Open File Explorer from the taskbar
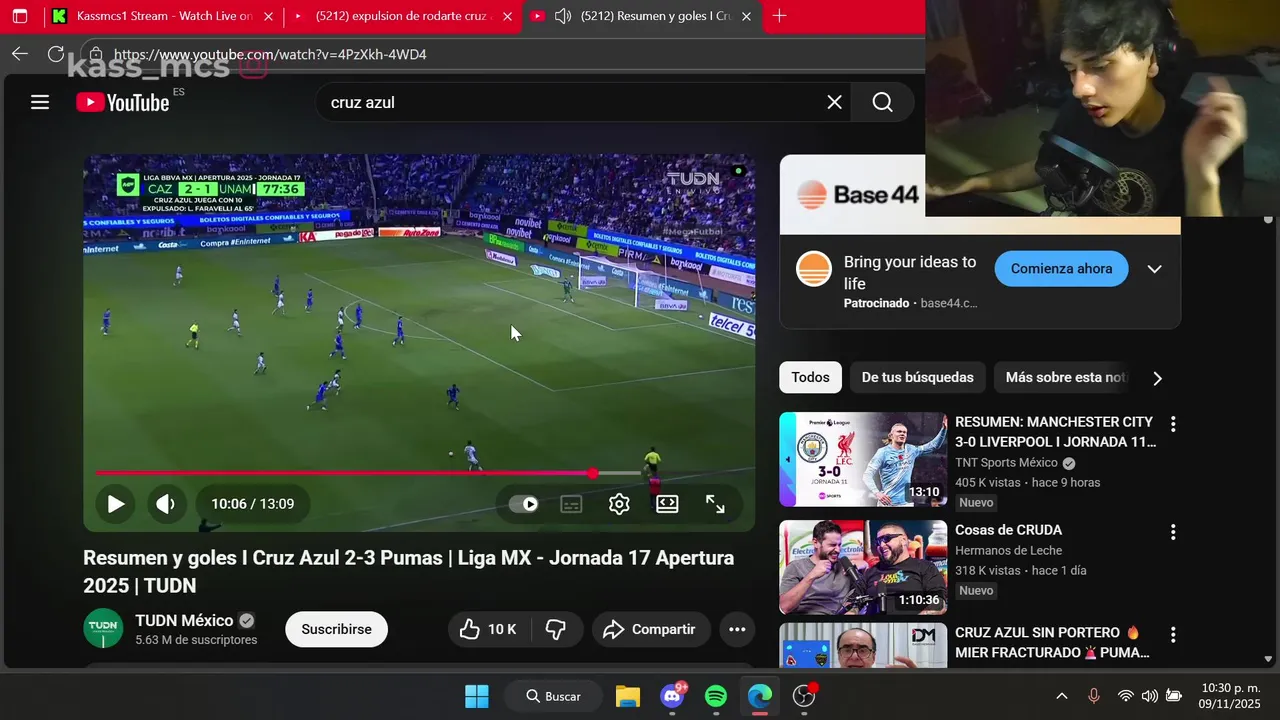The height and width of the screenshot is (720, 1280). [x=627, y=696]
